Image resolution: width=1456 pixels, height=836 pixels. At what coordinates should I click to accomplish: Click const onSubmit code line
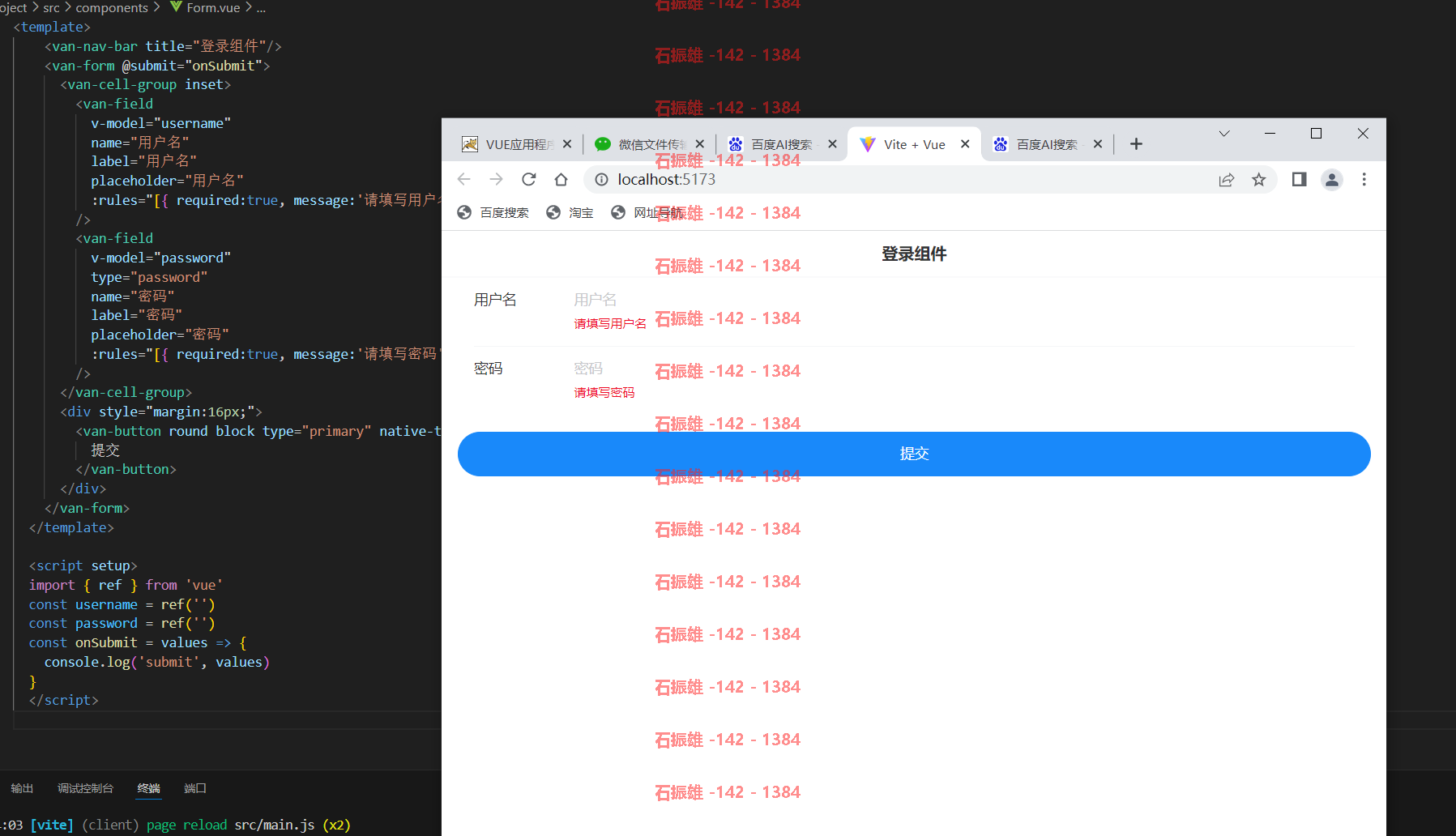pyautogui.click(x=138, y=642)
